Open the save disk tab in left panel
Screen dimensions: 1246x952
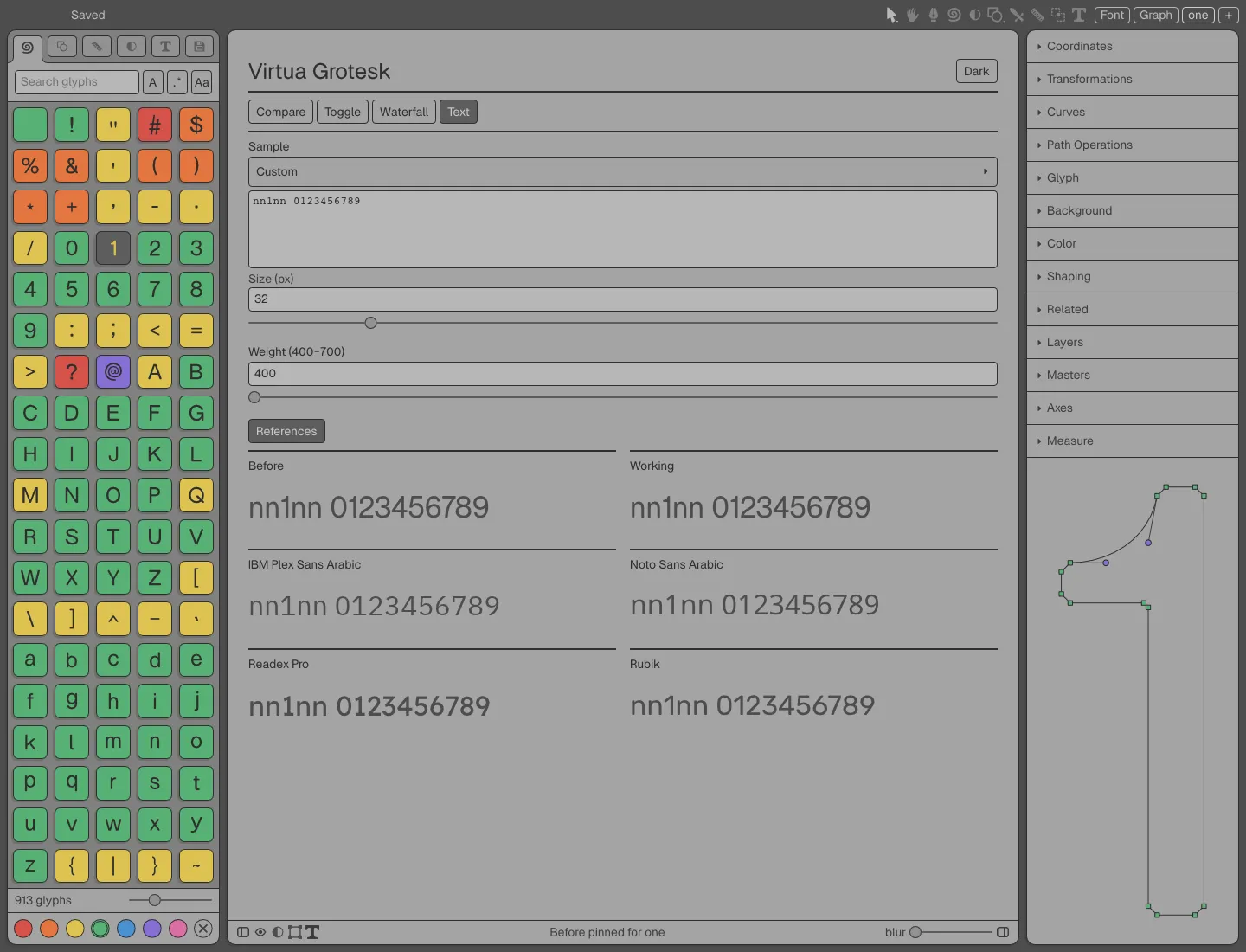(x=199, y=47)
